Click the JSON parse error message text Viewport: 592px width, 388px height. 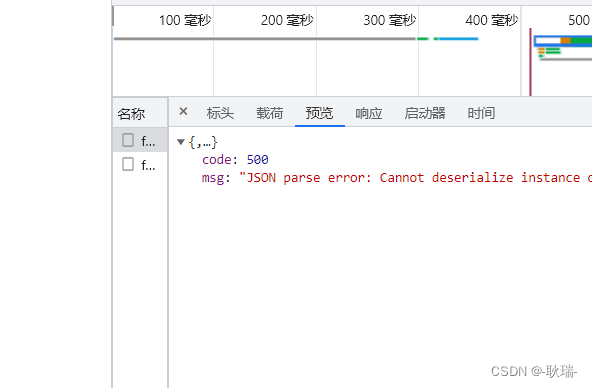[x=415, y=177]
